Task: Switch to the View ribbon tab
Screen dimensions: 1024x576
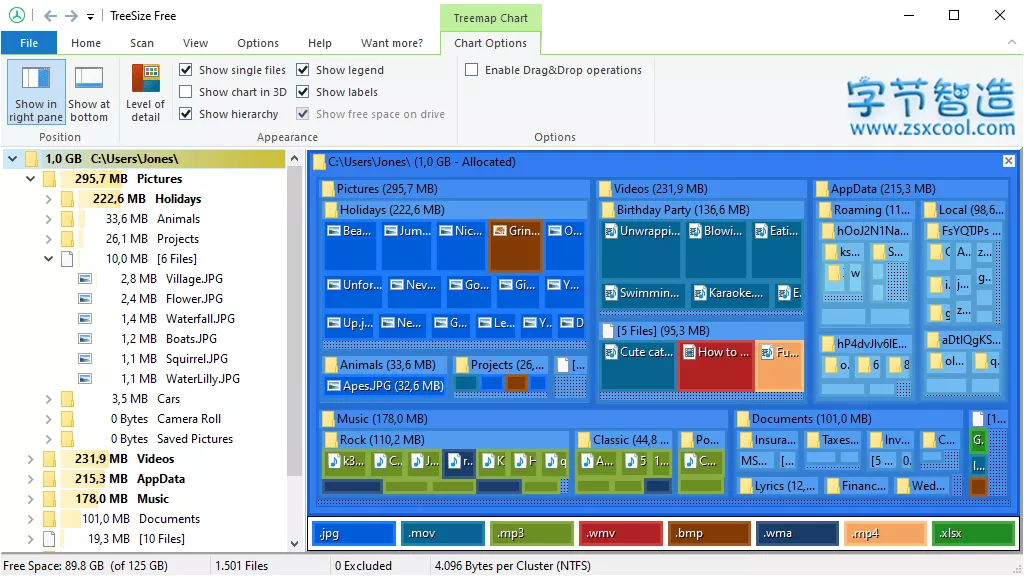Action: (195, 43)
